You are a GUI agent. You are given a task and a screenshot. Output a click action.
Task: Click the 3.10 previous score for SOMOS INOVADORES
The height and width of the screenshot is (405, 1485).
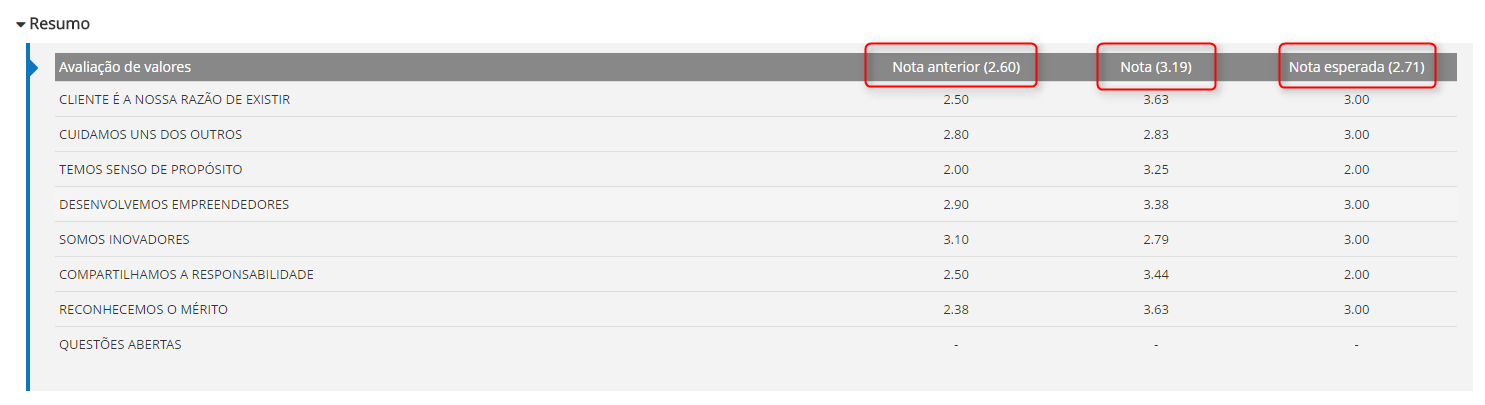[x=956, y=239]
